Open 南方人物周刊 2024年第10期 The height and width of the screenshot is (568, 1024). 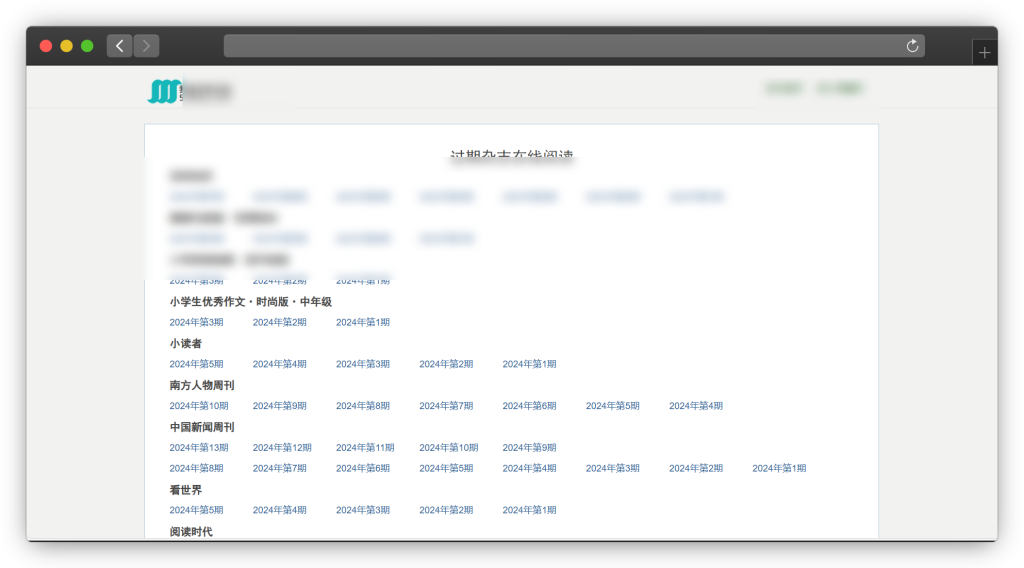point(199,406)
